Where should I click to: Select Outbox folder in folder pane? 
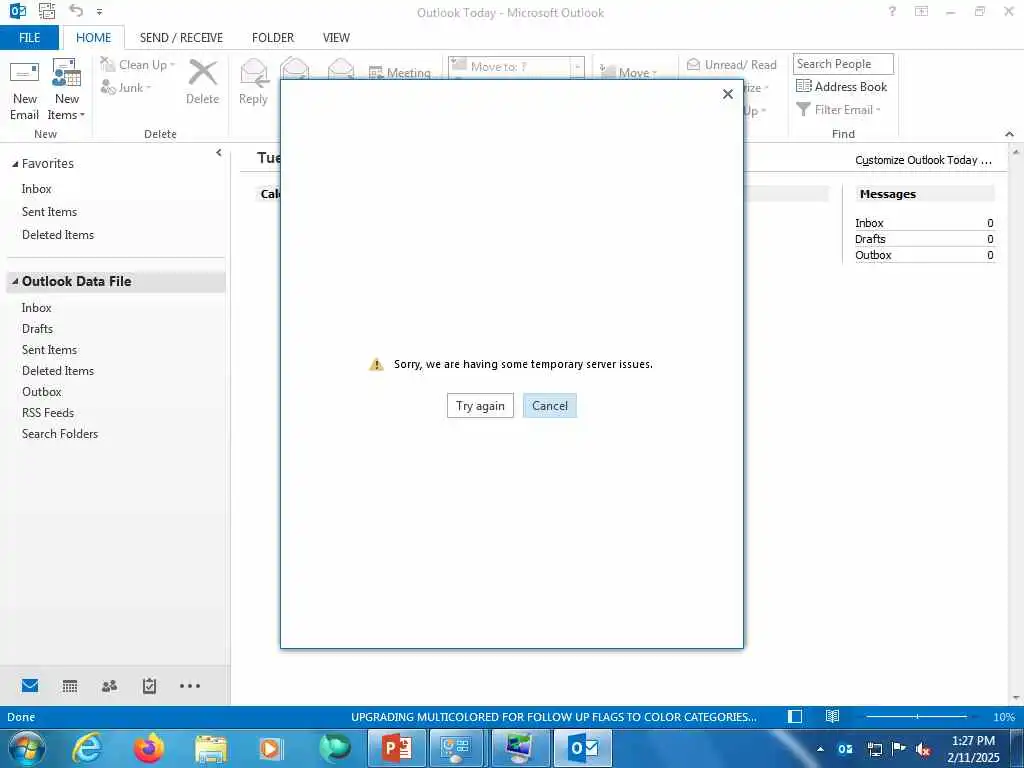tap(42, 392)
